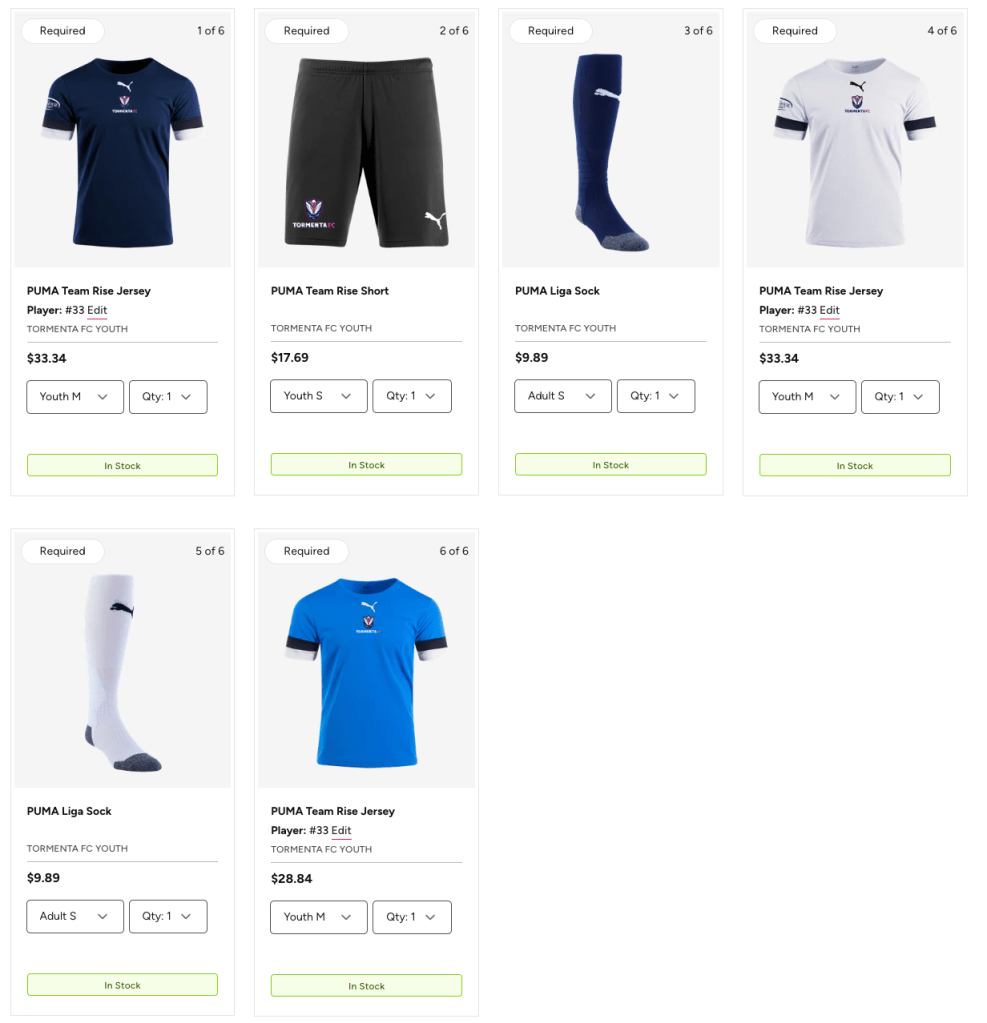This screenshot has height=1023, width=987.
Task: View the white PUMA Liga Sock image
Action: (x=123, y=672)
